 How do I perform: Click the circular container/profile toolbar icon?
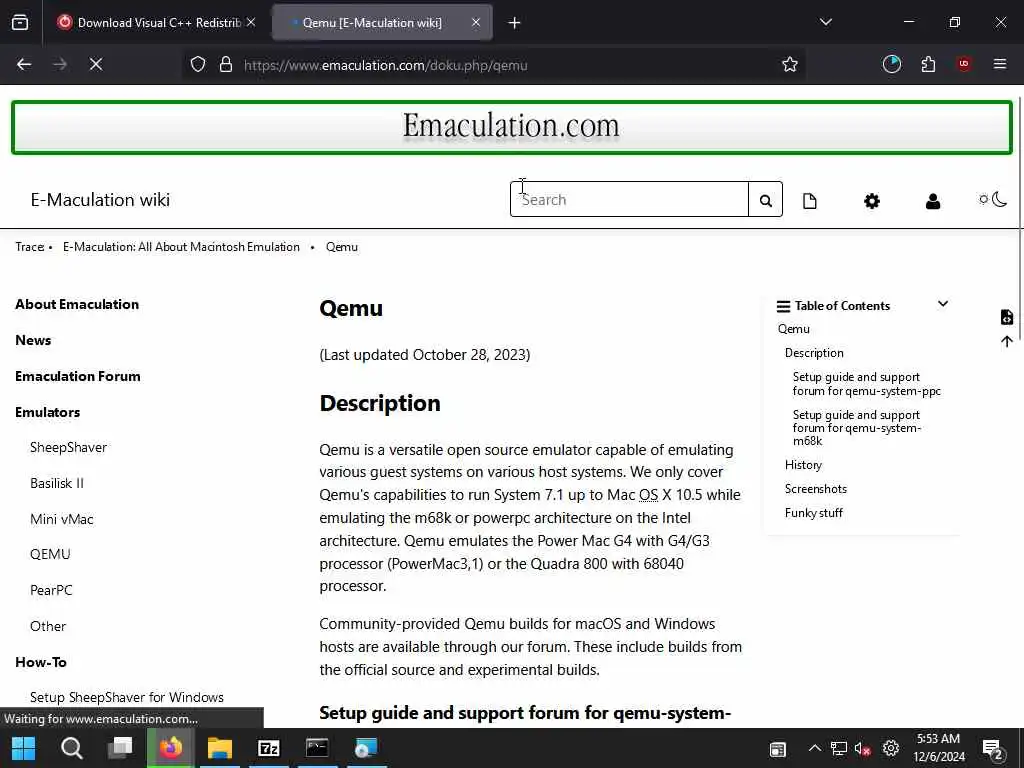[891, 64]
